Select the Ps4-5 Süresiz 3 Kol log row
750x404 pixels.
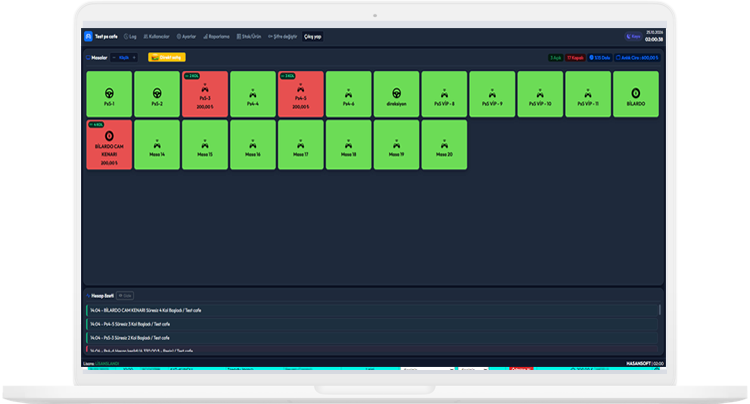(x=372, y=324)
